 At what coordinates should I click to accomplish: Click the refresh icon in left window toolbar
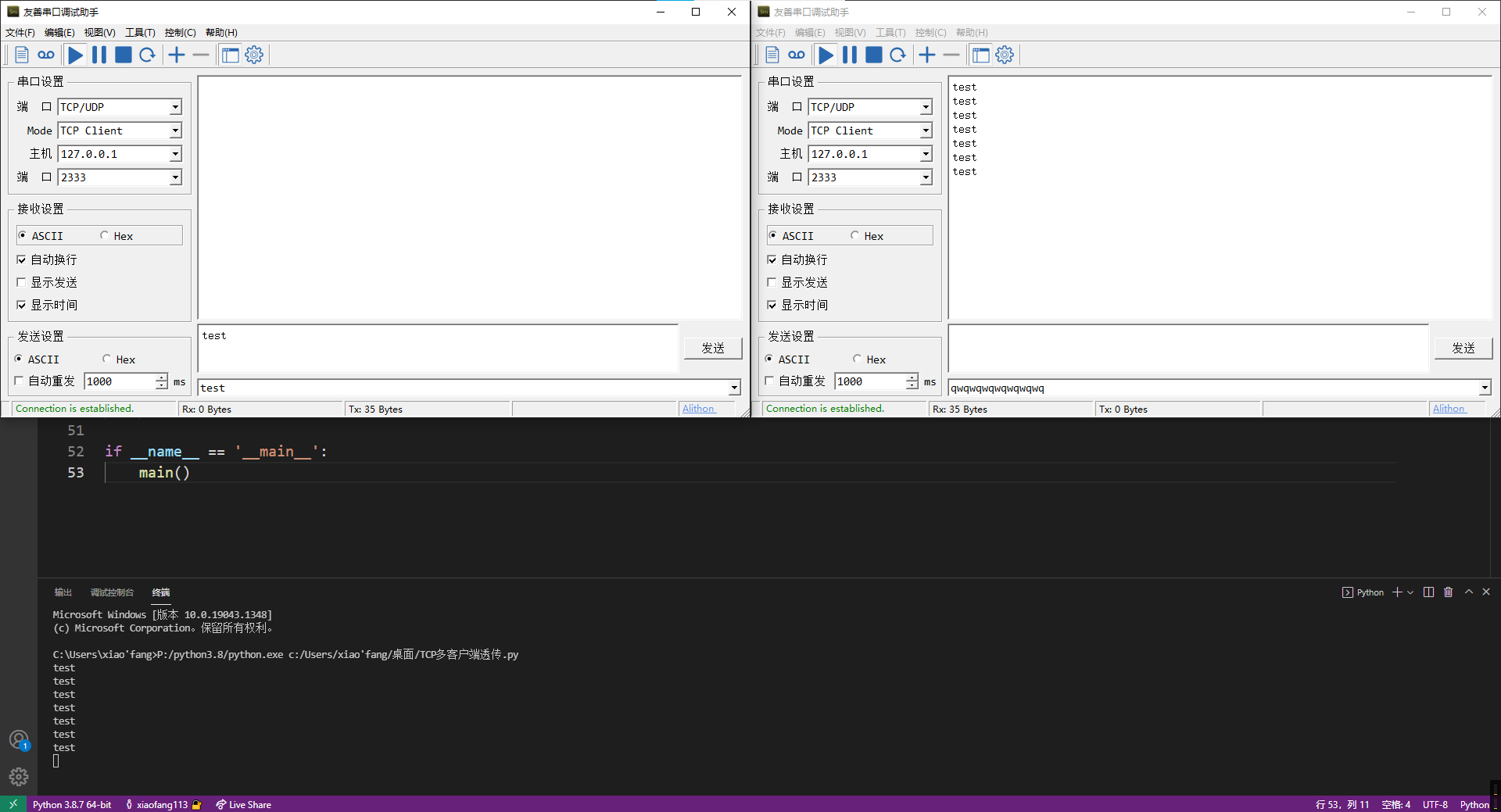click(x=147, y=55)
